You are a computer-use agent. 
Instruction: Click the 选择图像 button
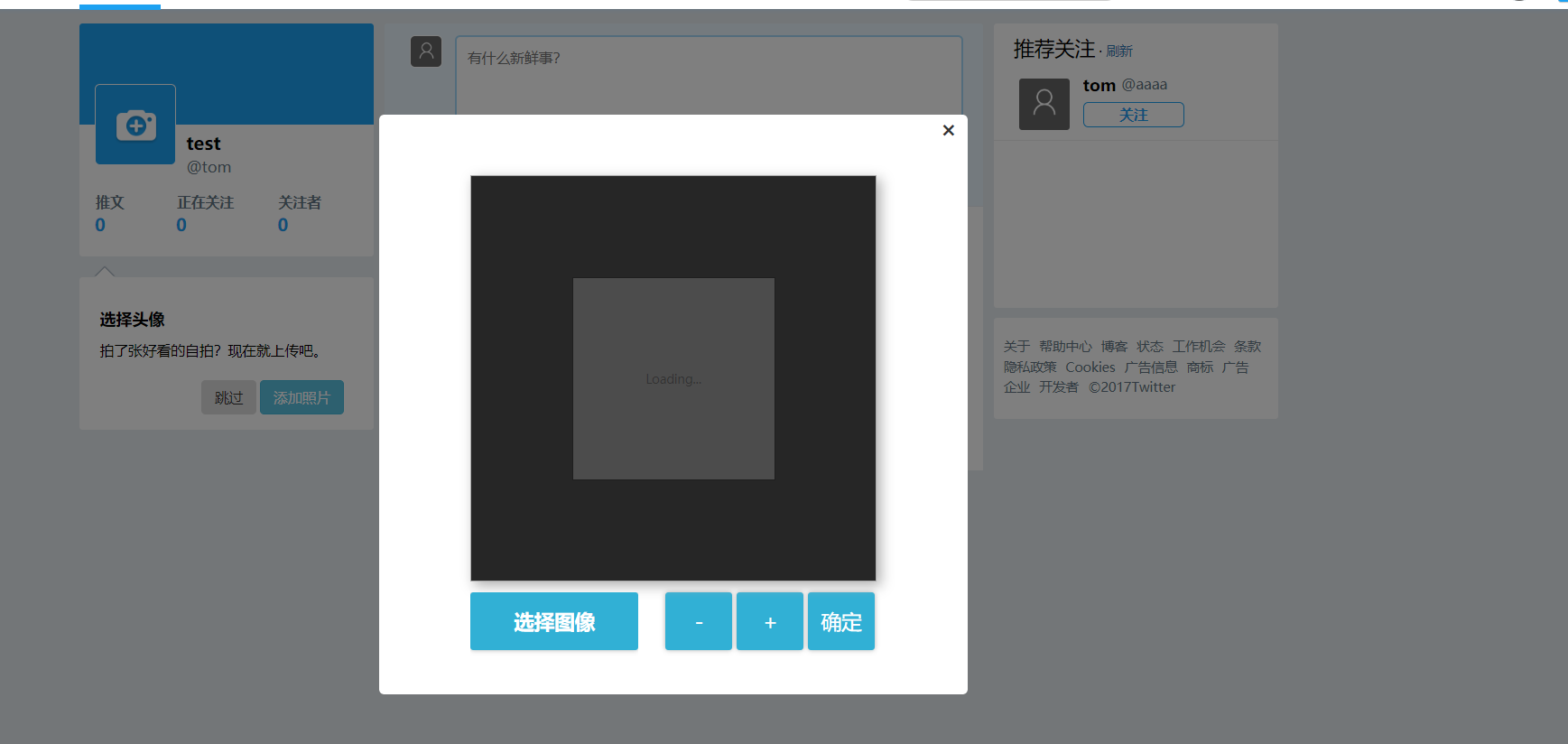point(554,621)
